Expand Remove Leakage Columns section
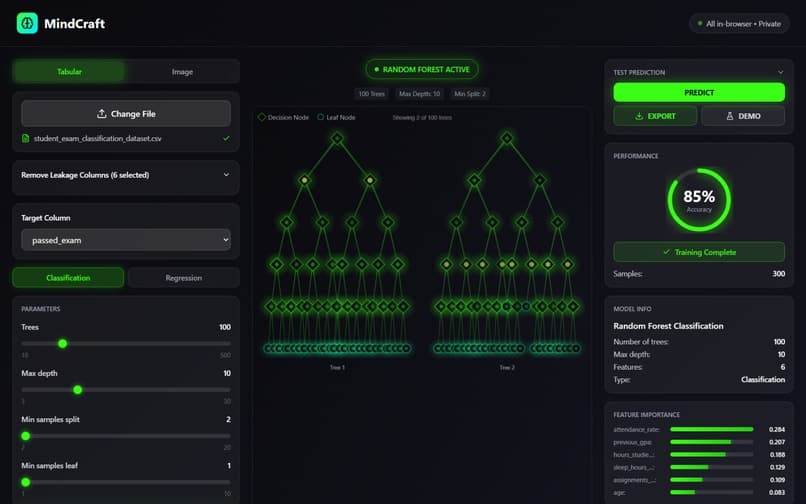This screenshot has width=806, height=504. click(126, 175)
